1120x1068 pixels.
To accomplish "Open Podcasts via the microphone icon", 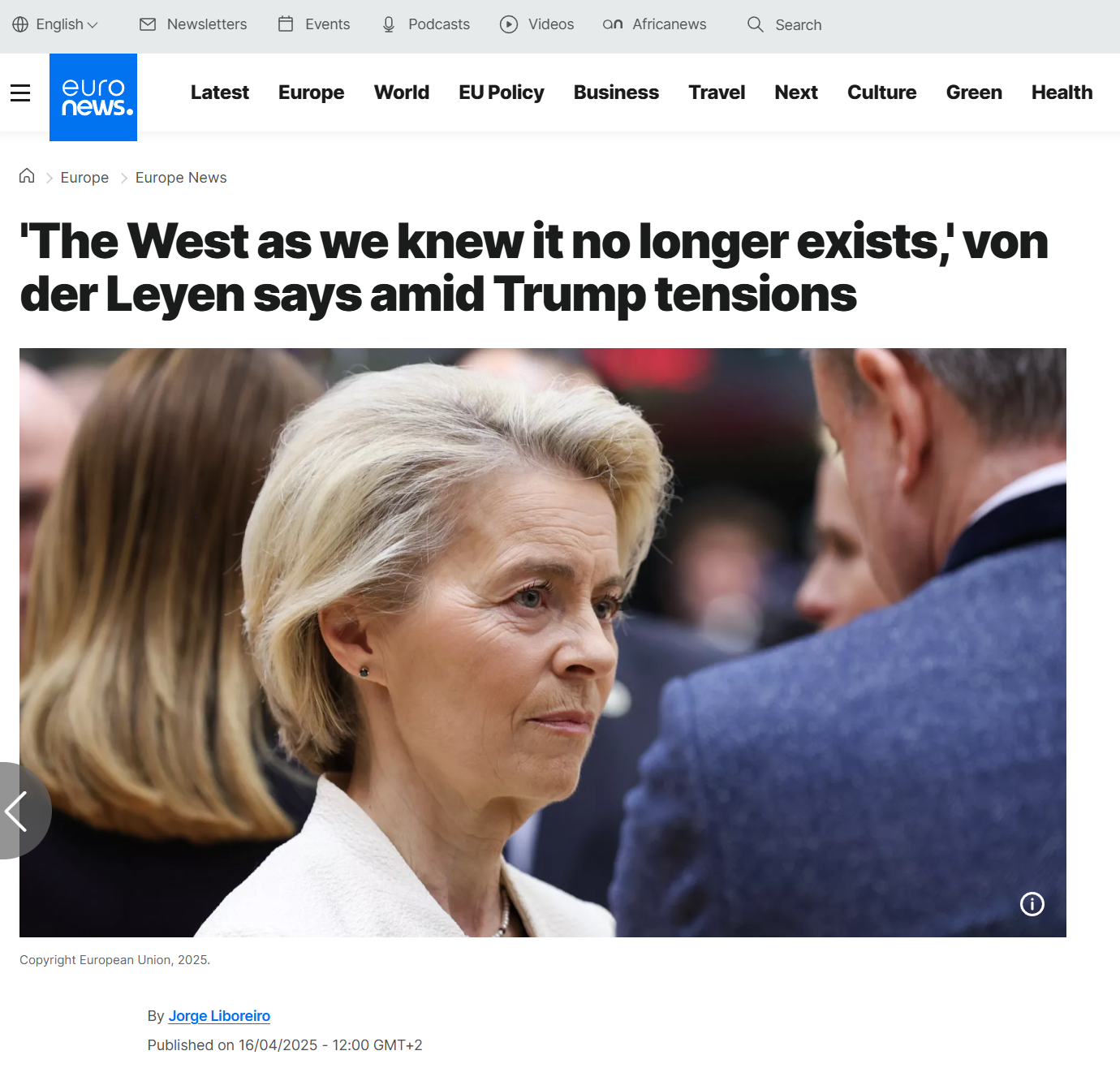I will (389, 24).
